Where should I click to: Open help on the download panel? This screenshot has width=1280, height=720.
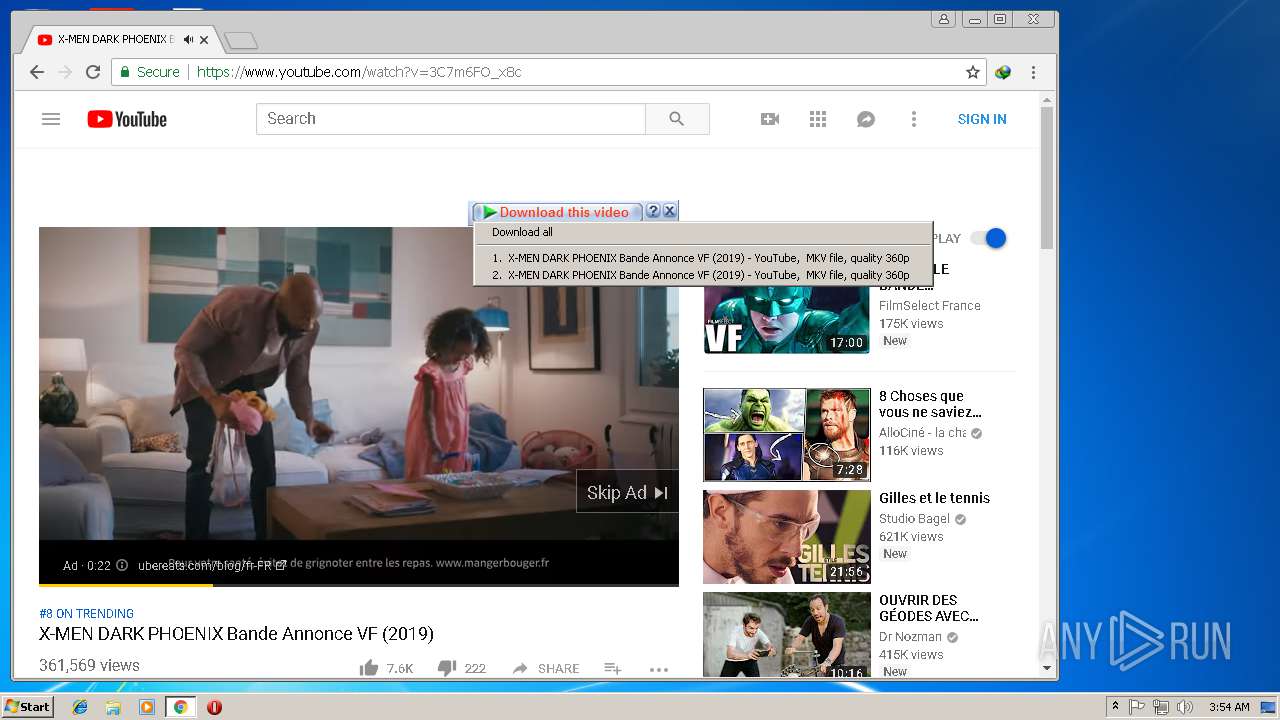click(x=653, y=211)
